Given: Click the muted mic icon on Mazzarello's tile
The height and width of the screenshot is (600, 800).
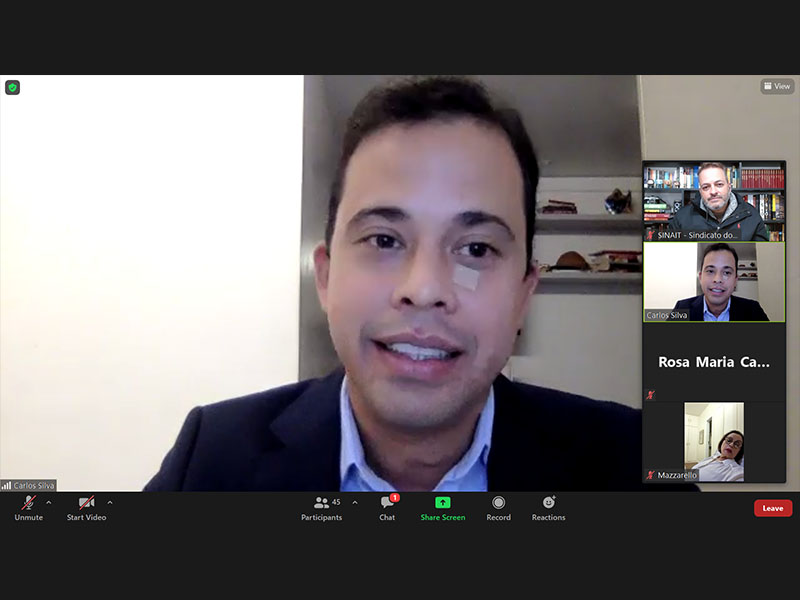Looking at the screenshot, I should pos(650,475).
